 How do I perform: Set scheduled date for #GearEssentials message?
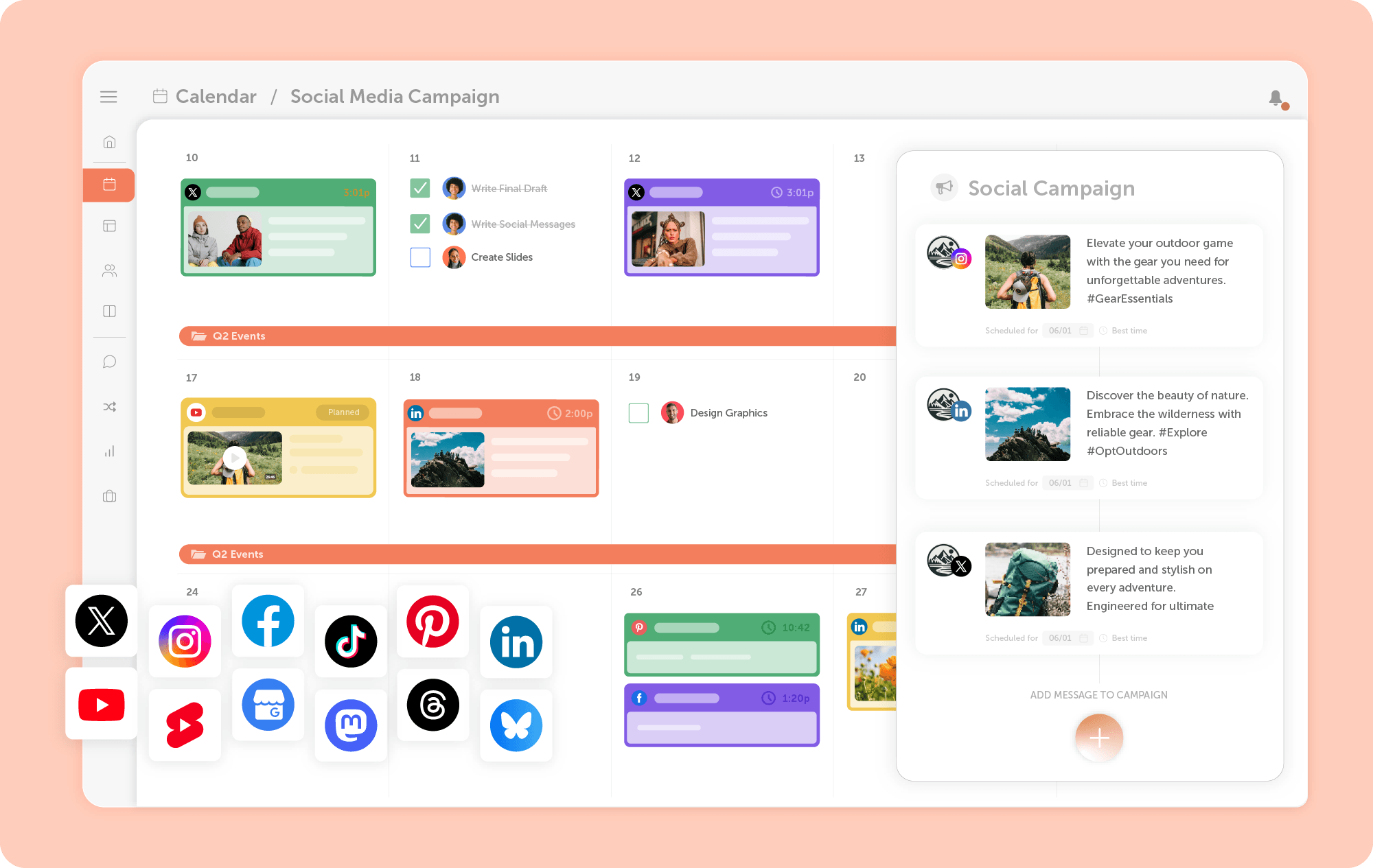click(1068, 331)
